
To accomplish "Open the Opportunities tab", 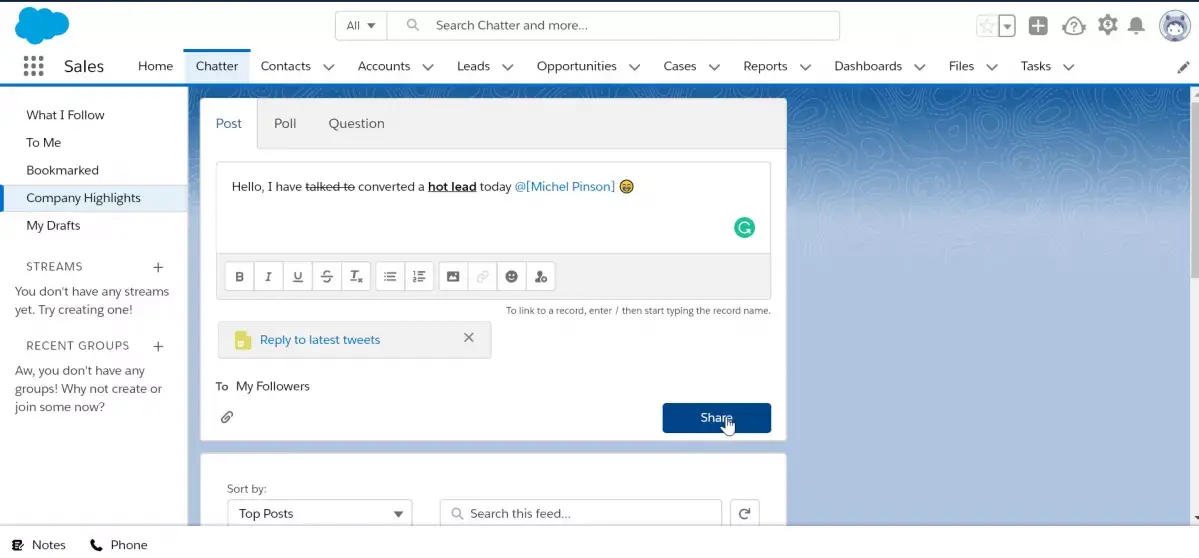I will click(577, 67).
